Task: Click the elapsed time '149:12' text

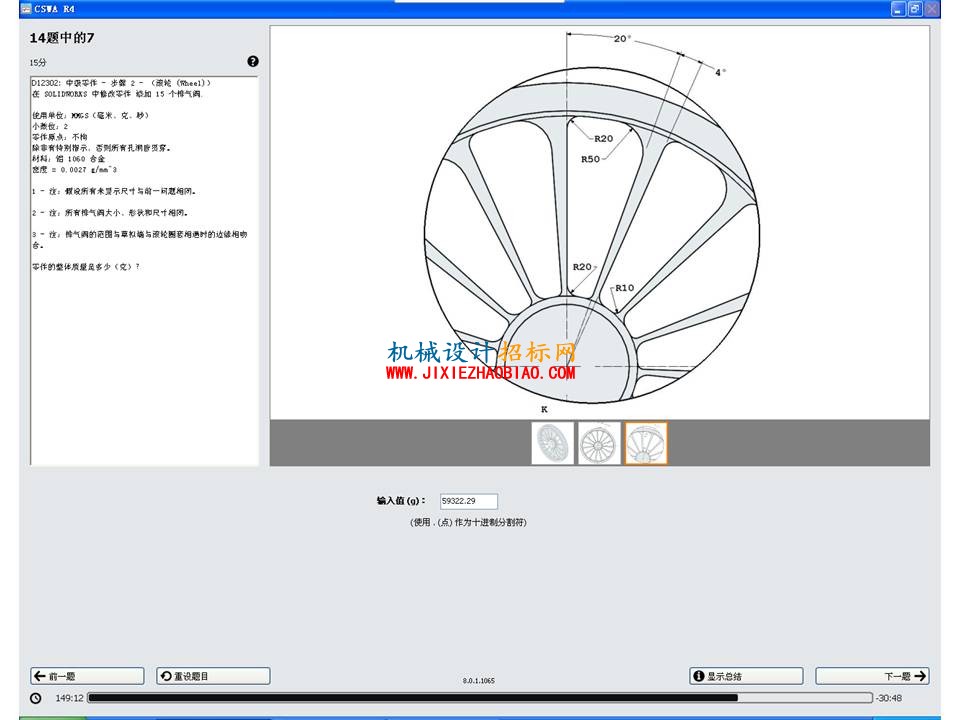Action: [x=69, y=698]
